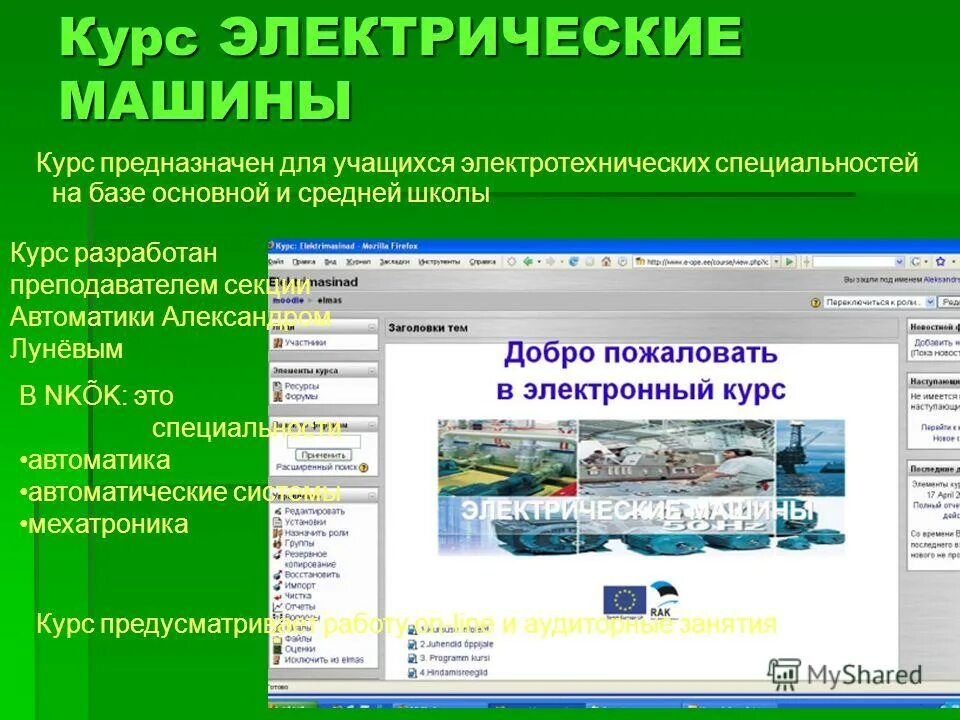Click the document icon beside 4.Hindamisreeglid

pyautogui.click(x=413, y=673)
